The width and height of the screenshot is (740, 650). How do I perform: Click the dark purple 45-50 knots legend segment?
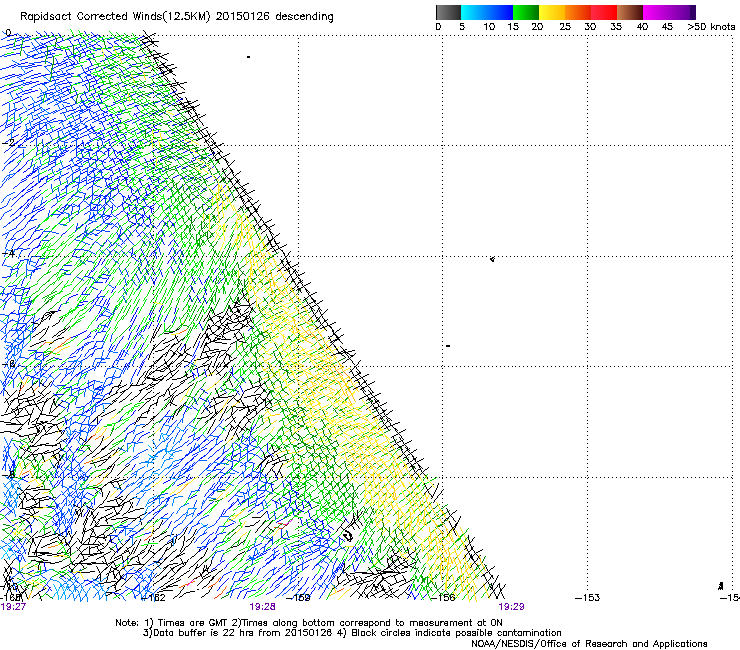pyautogui.click(x=682, y=12)
